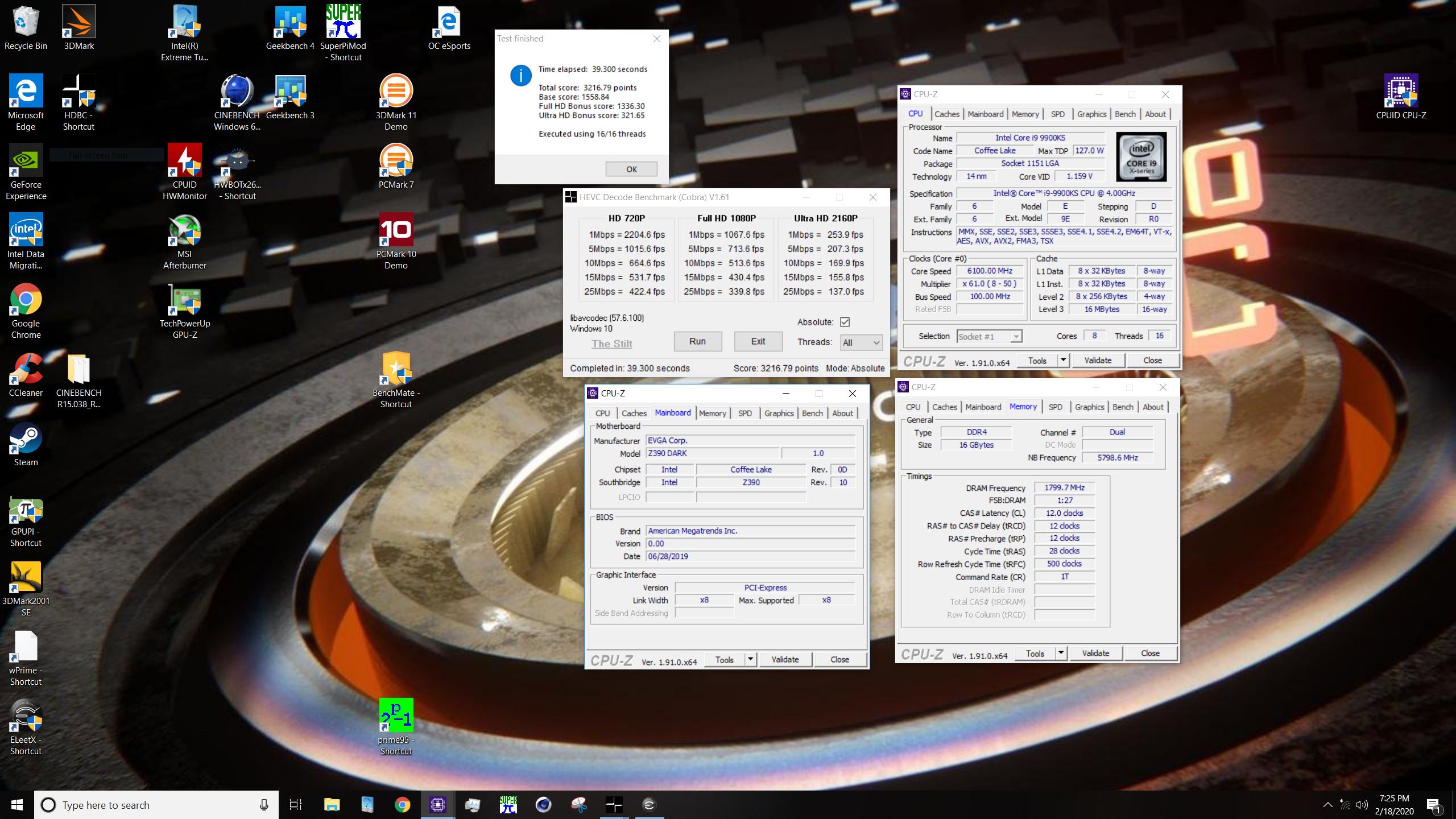Click Close in Mainboard CPU-Z window
This screenshot has width=1456, height=819.
pos(839,659)
